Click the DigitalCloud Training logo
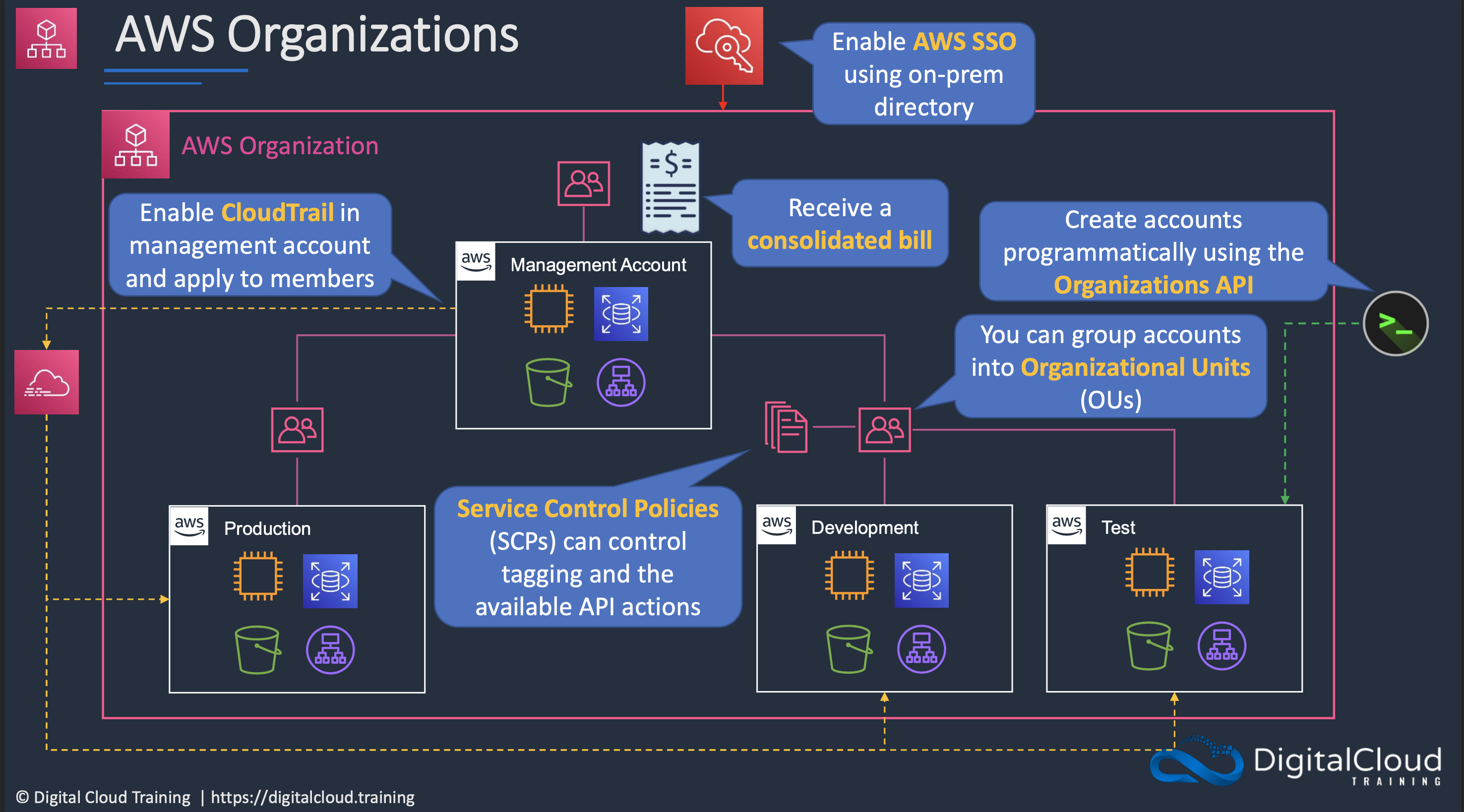The width and height of the screenshot is (1464, 812). pyautogui.click(x=1296, y=761)
